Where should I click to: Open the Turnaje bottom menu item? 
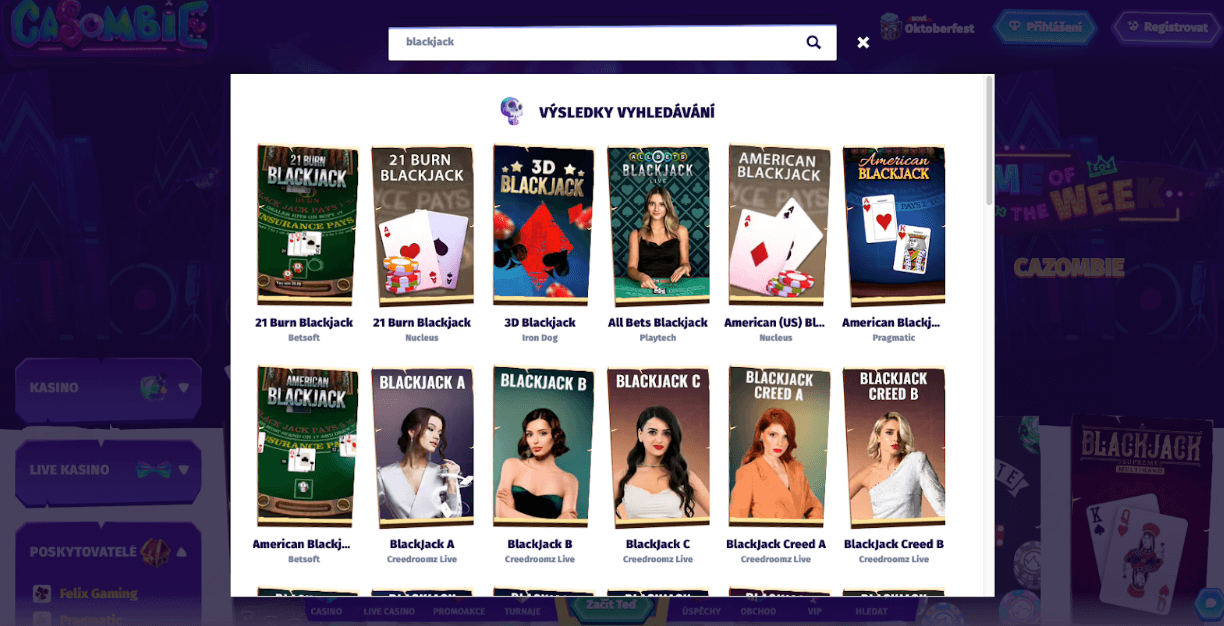(524, 611)
